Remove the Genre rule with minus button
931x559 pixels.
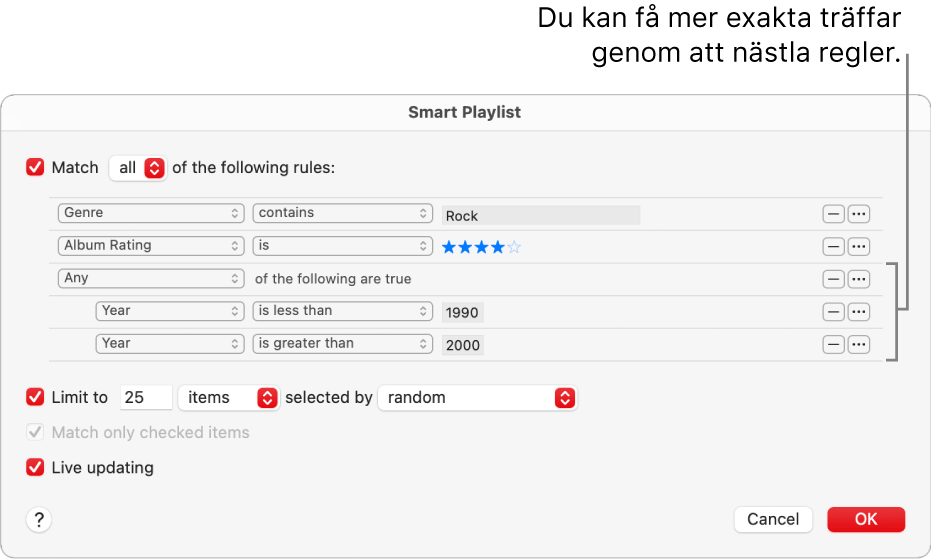click(833, 214)
